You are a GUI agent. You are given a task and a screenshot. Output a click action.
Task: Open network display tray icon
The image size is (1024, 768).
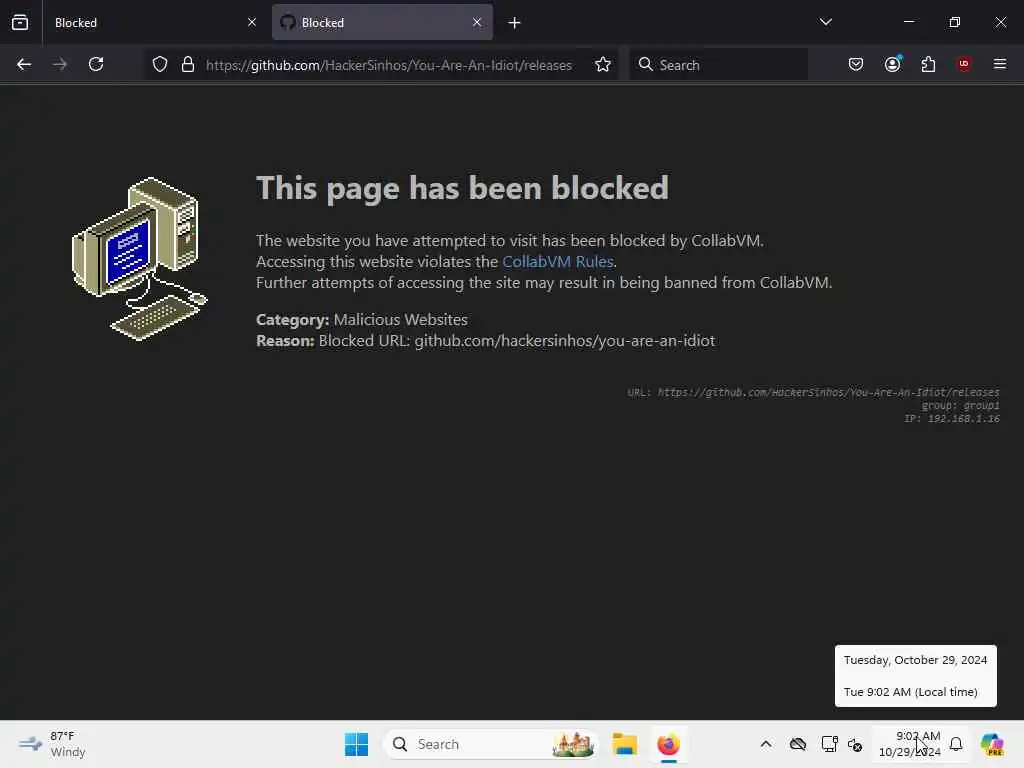pos(829,744)
